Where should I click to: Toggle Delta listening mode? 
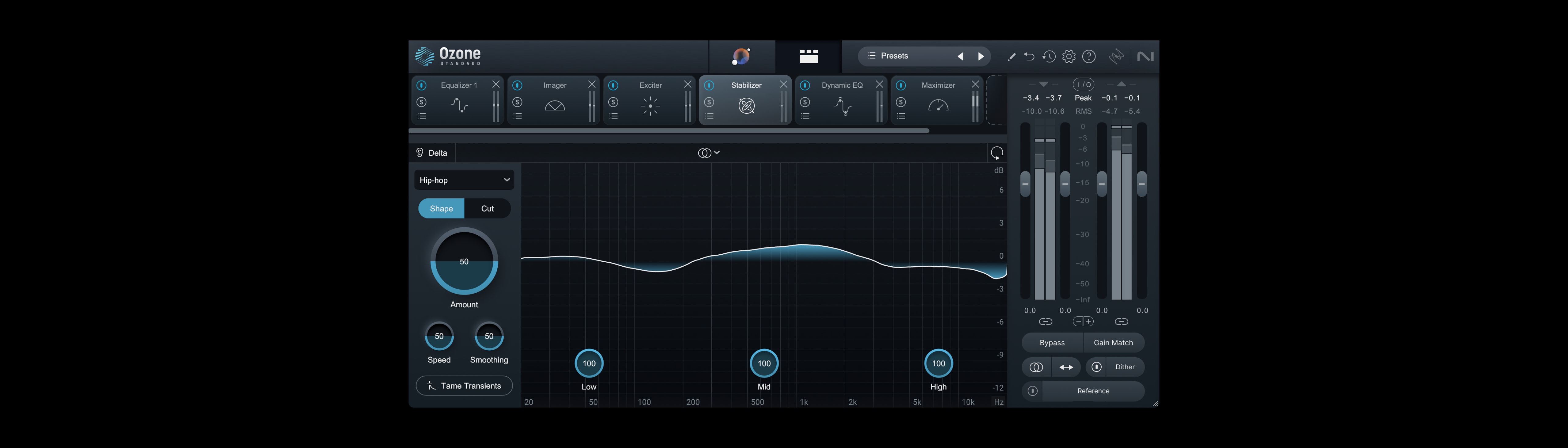(432, 153)
